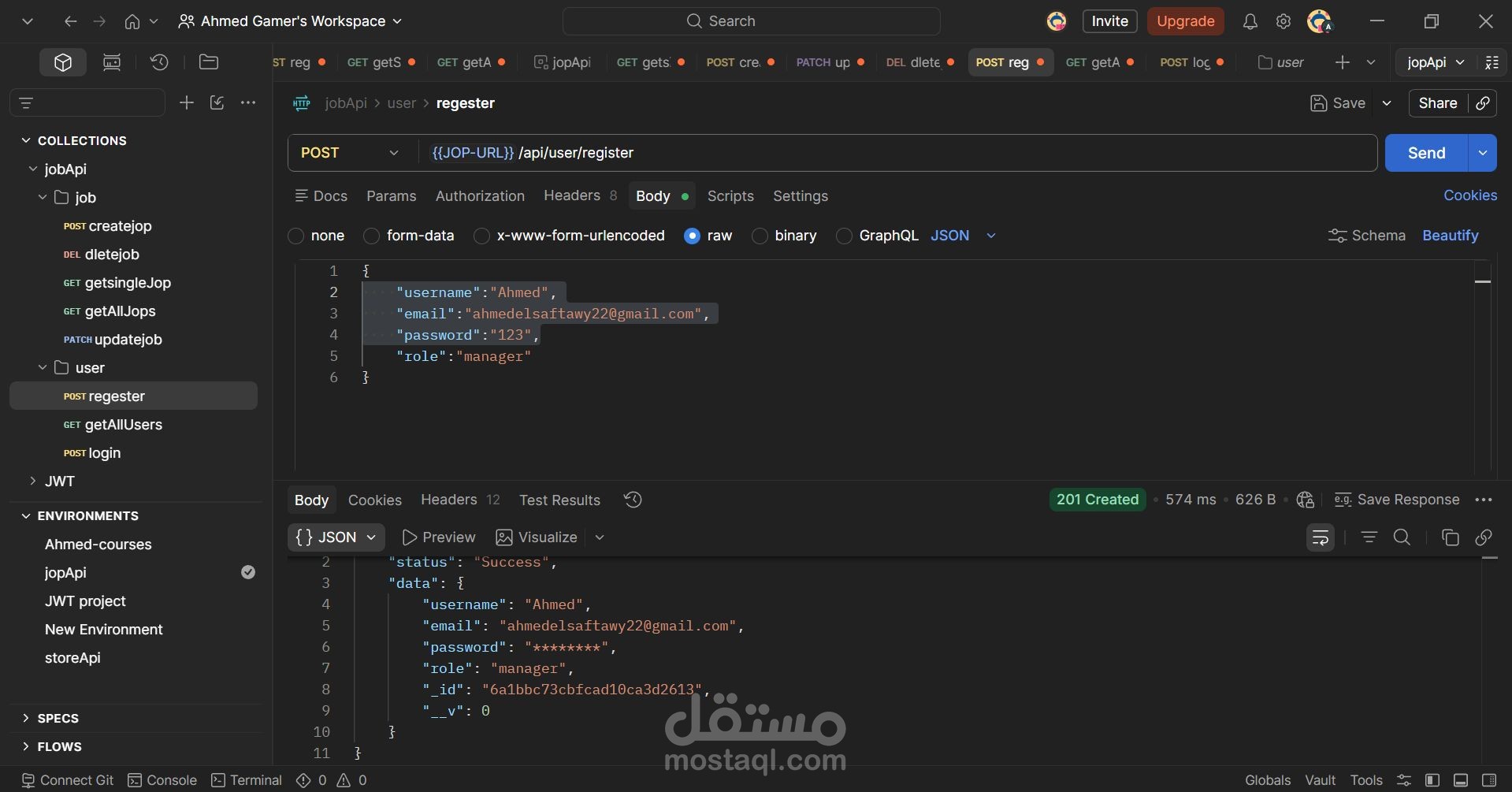Viewport: 1512px width, 792px height.
Task: Open the jopApi environment selector
Action: [1436, 62]
